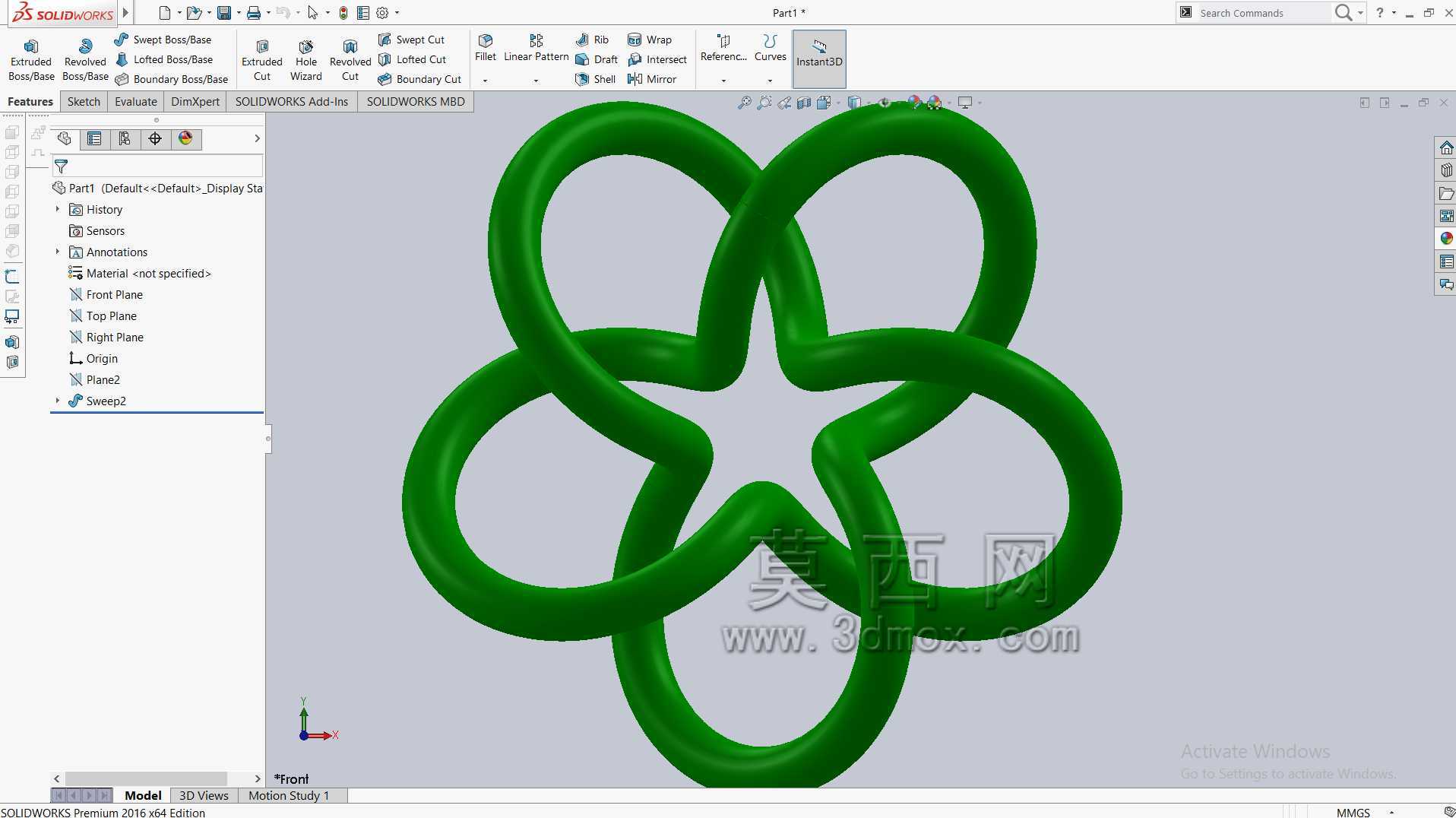
Task: Launch the Linear Pattern tool
Action: (x=537, y=47)
